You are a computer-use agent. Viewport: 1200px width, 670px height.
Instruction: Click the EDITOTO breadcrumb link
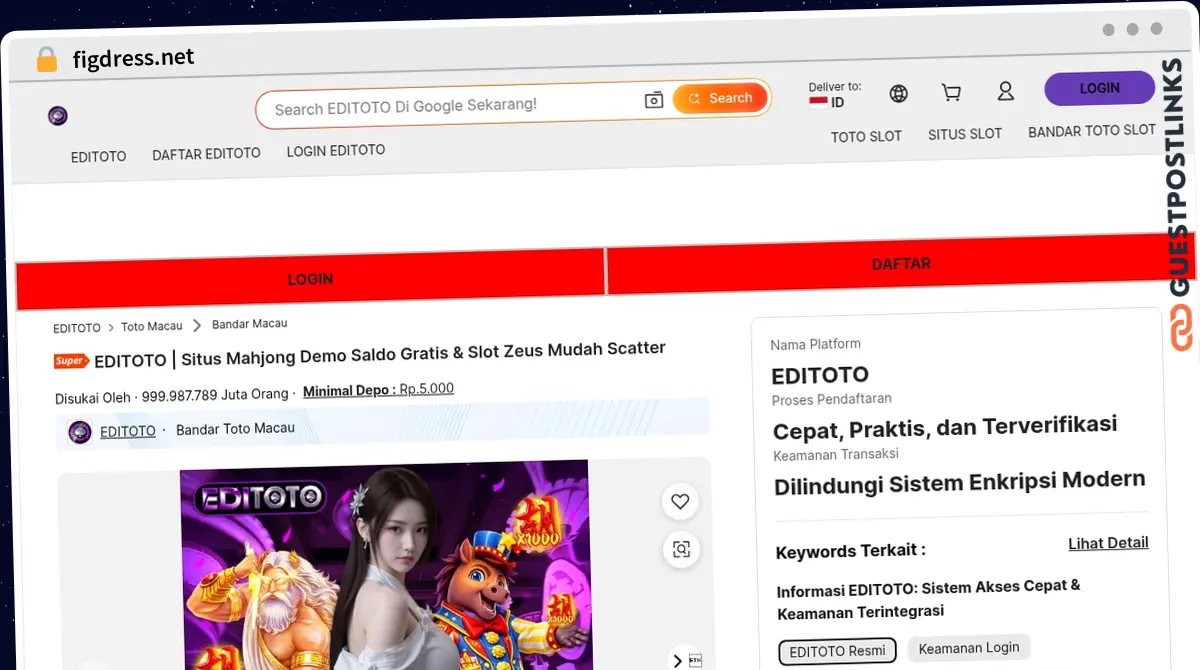(x=77, y=328)
